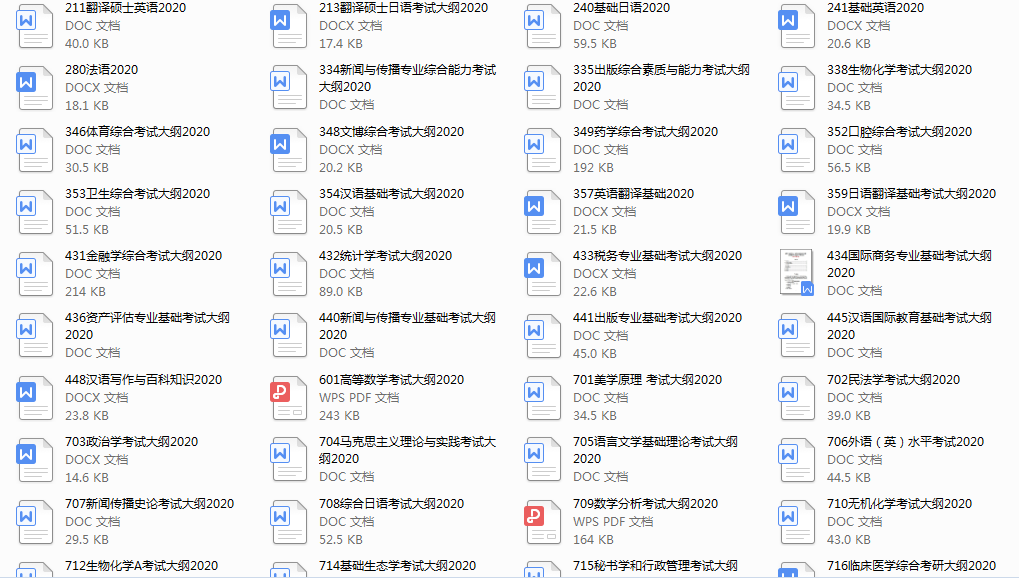Select the file name 708综合日语考试大纲2020
Image resolution: width=1019 pixels, height=578 pixels.
click(x=391, y=504)
